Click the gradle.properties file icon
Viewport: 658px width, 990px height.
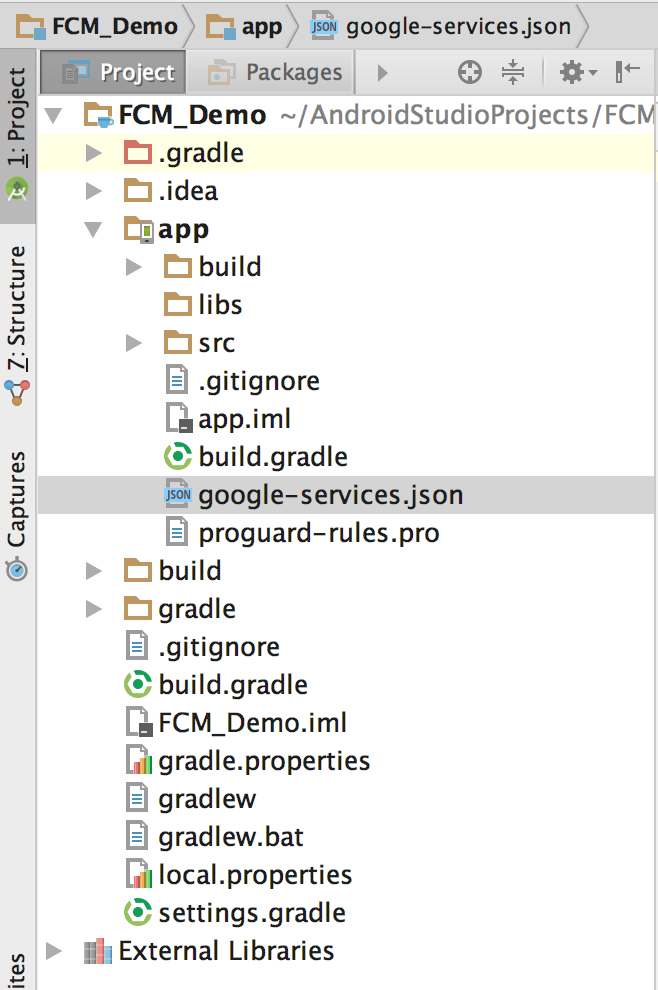coord(138,761)
